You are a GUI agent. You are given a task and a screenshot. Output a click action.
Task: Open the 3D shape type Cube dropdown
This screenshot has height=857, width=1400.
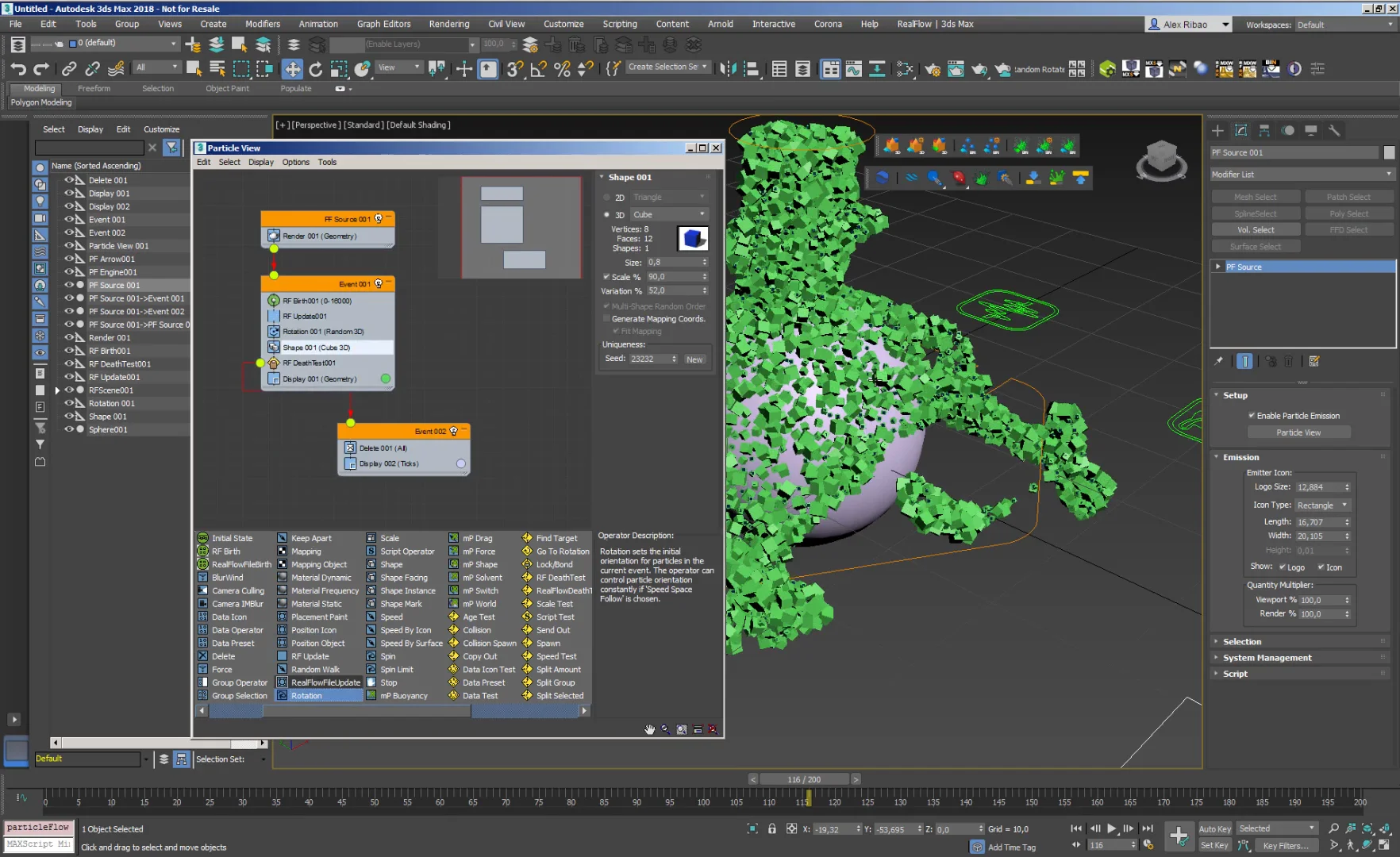tap(669, 214)
